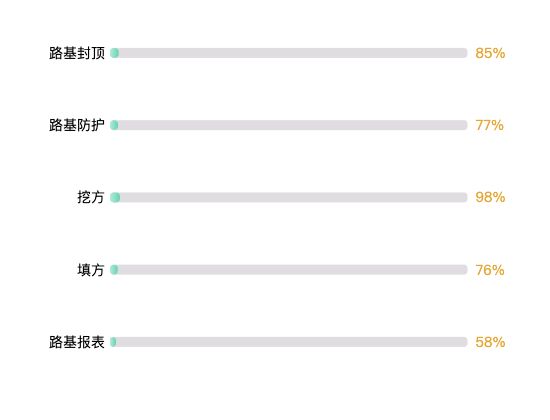This screenshot has width=550, height=420.
Task: Click the 98% value text
Action: (x=490, y=197)
